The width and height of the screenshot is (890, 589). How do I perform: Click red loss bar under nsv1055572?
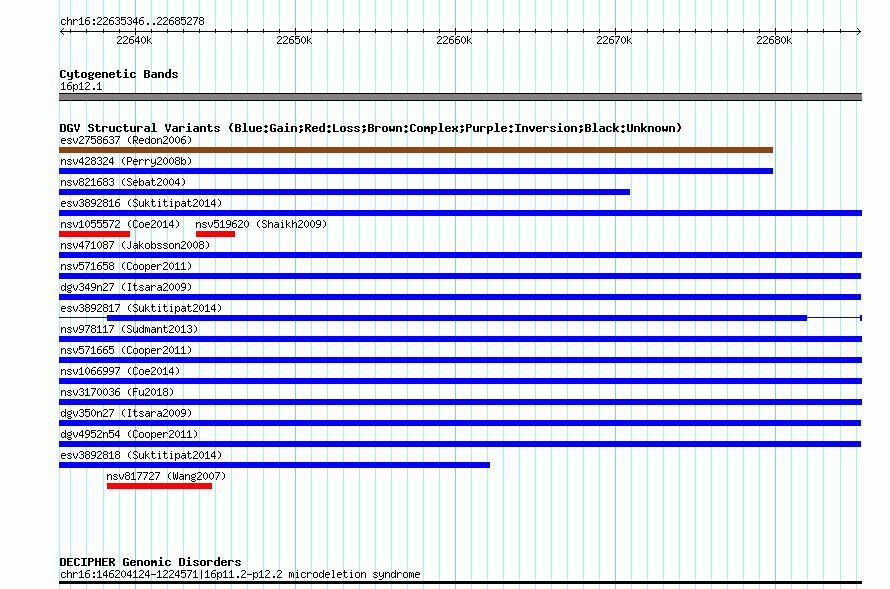(x=94, y=234)
